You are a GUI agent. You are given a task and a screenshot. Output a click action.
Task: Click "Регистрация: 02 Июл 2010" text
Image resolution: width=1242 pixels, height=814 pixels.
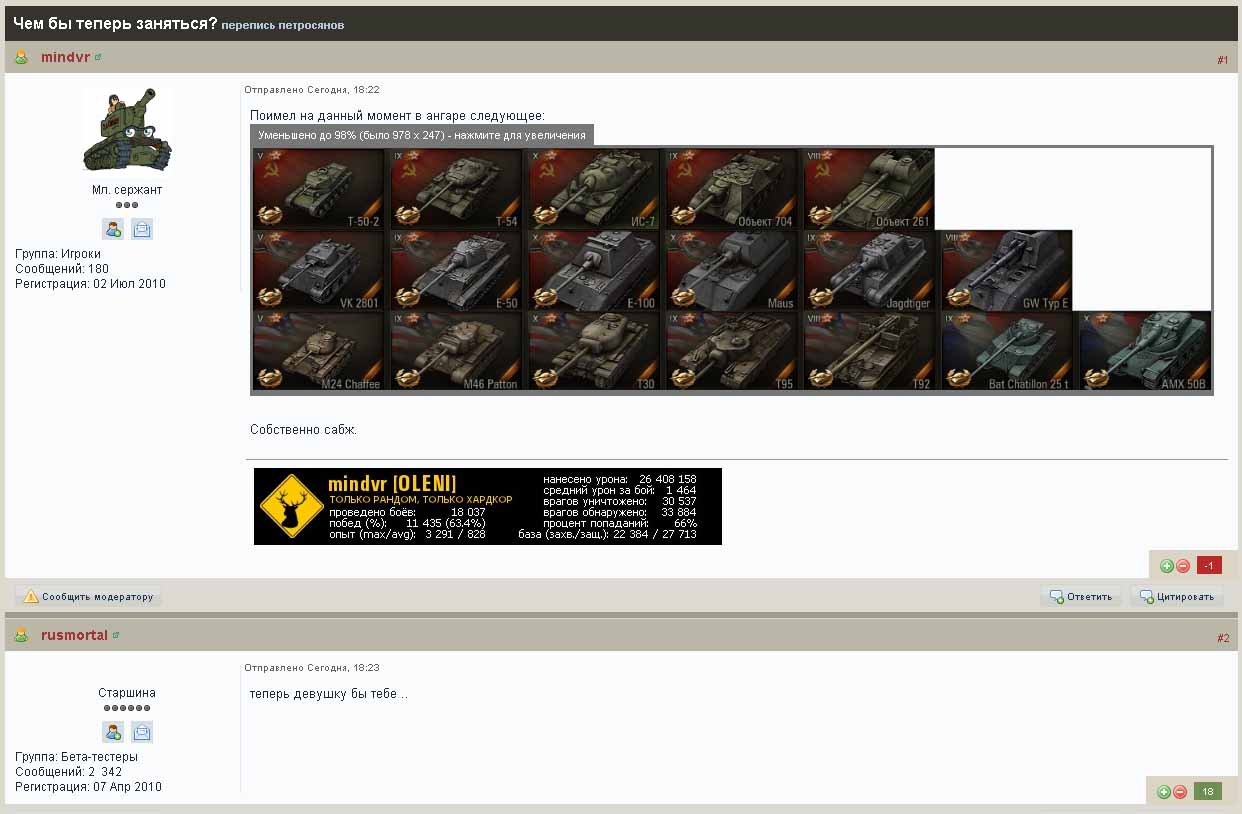tap(90, 284)
